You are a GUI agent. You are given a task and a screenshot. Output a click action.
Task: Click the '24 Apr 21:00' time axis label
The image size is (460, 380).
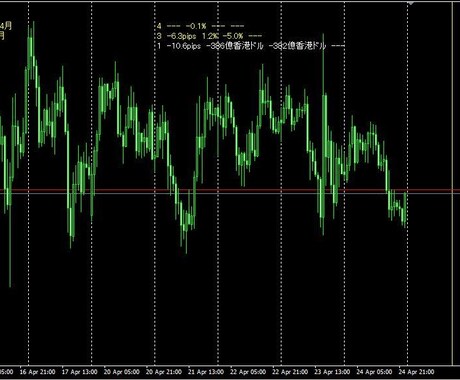tap(417, 372)
